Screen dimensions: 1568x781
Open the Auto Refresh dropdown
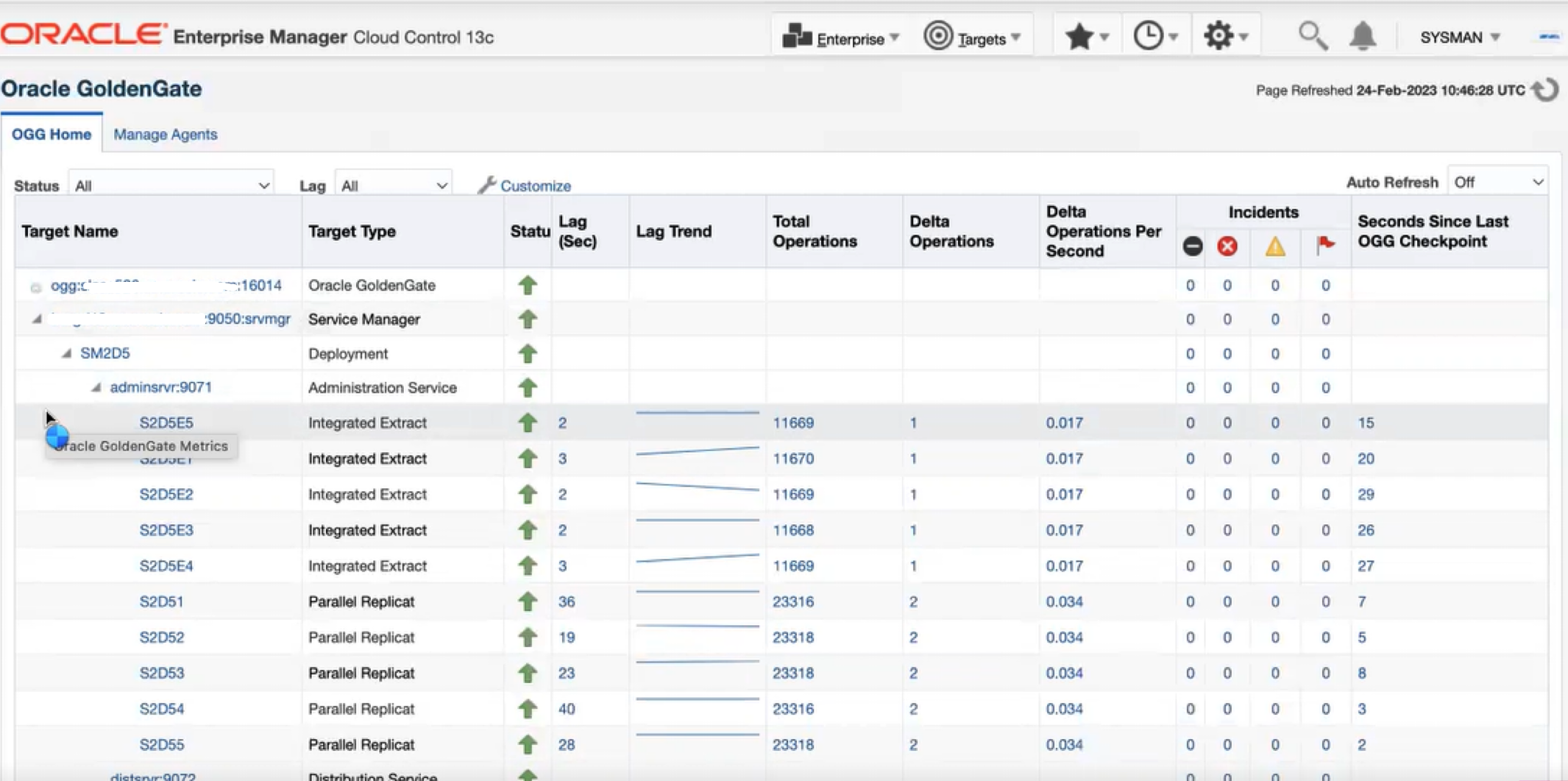coord(1497,183)
